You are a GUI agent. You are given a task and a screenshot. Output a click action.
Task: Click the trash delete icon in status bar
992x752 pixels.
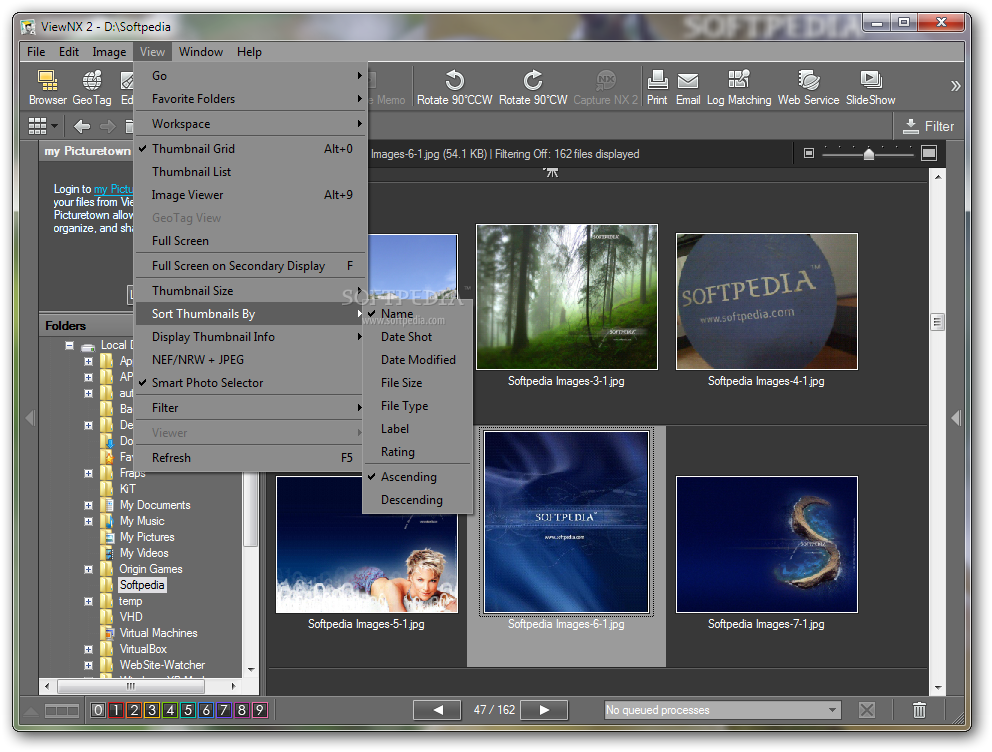point(919,710)
